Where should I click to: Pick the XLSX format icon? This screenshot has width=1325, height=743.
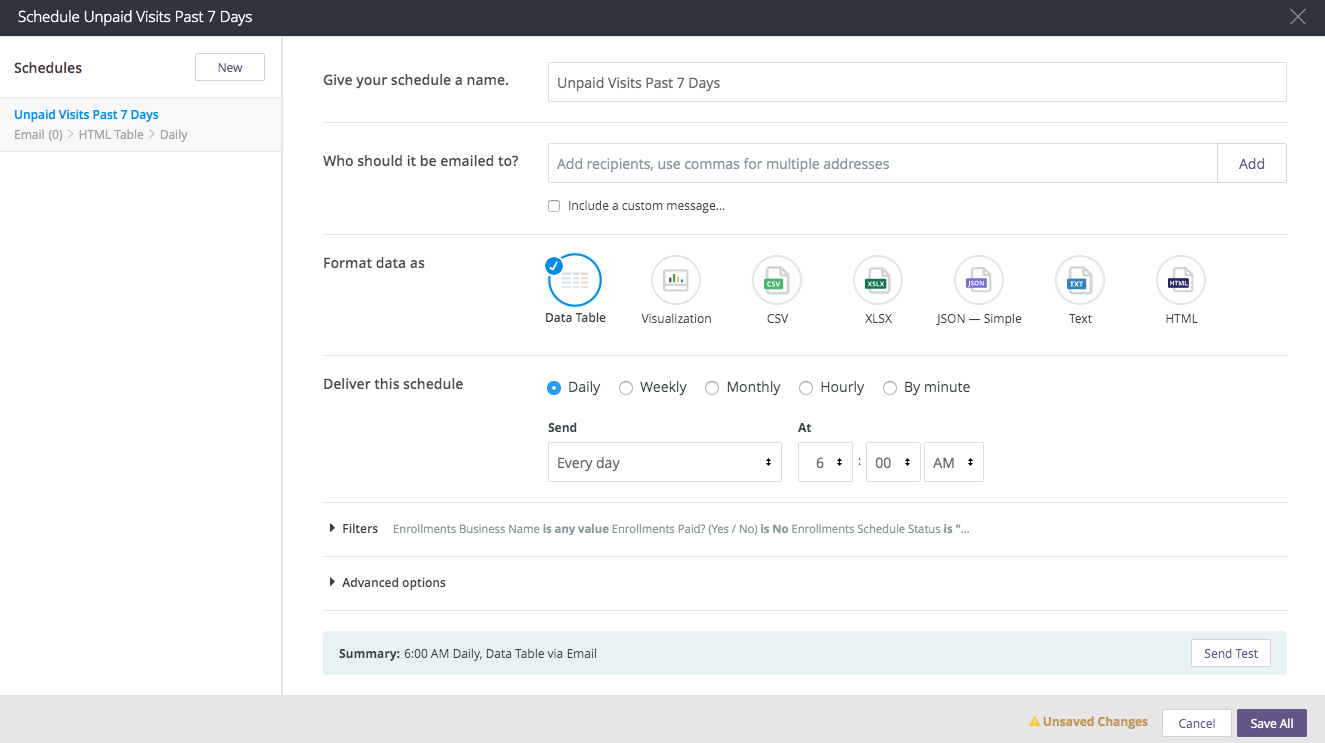(x=877, y=281)
